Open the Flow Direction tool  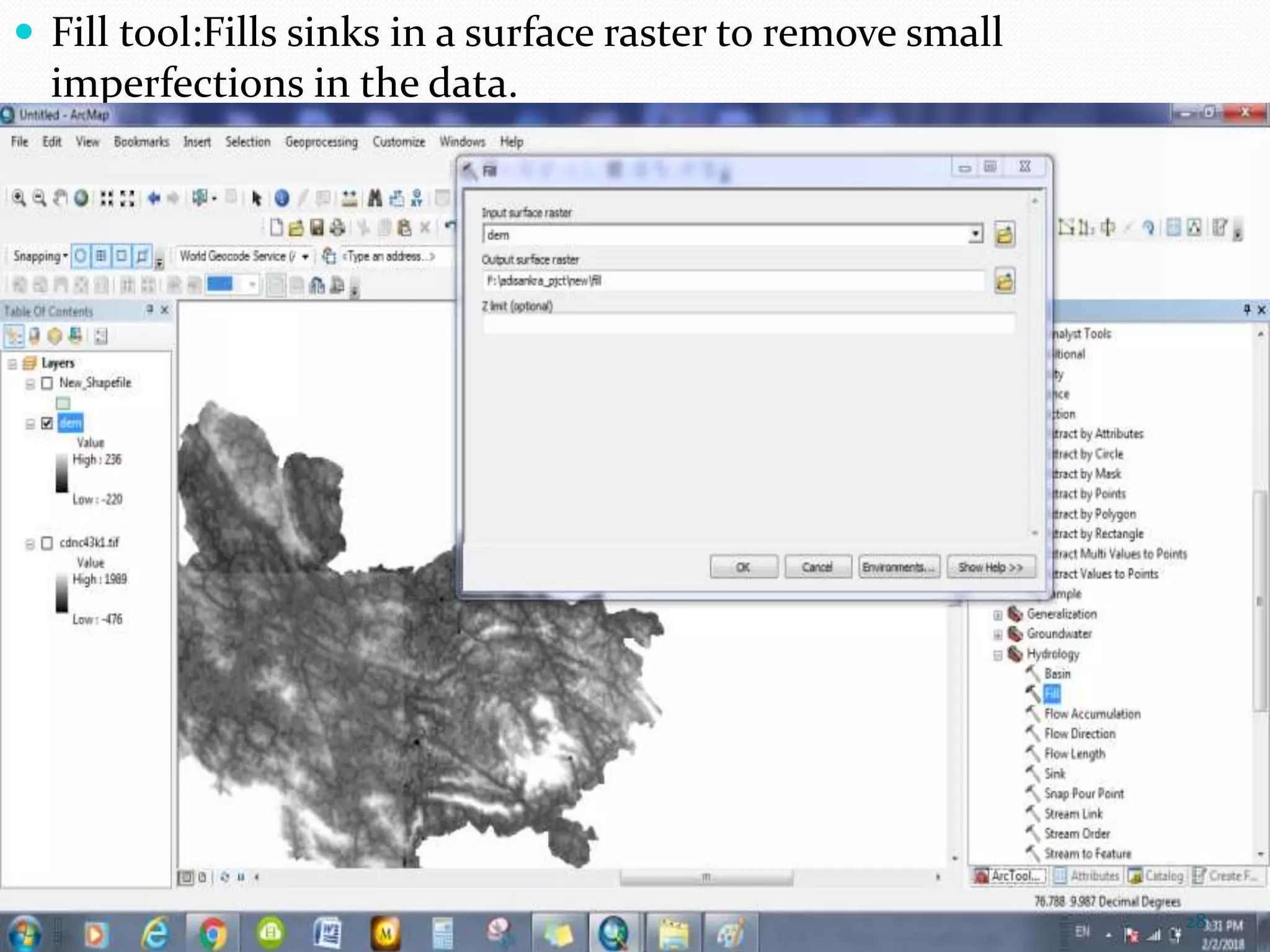[x=1080, y=734]
